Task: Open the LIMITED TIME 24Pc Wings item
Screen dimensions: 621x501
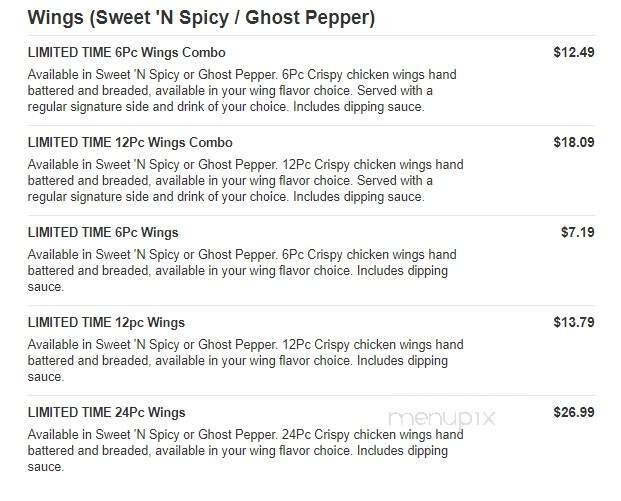Action: 106,412
